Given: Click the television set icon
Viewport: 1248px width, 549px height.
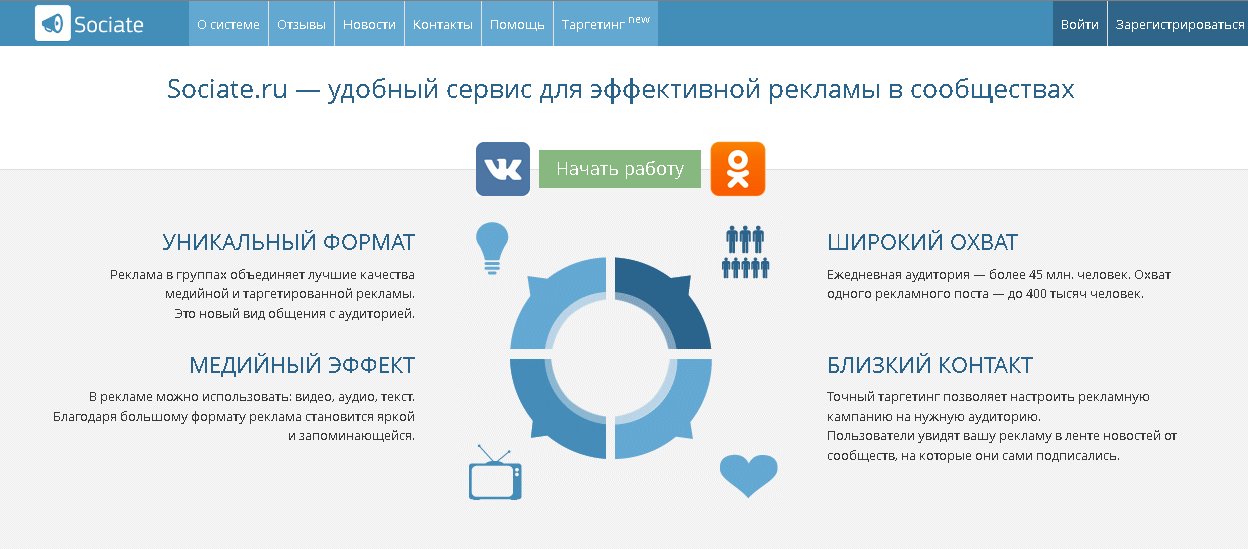Looking at the screenshot, I should [496, 474].
